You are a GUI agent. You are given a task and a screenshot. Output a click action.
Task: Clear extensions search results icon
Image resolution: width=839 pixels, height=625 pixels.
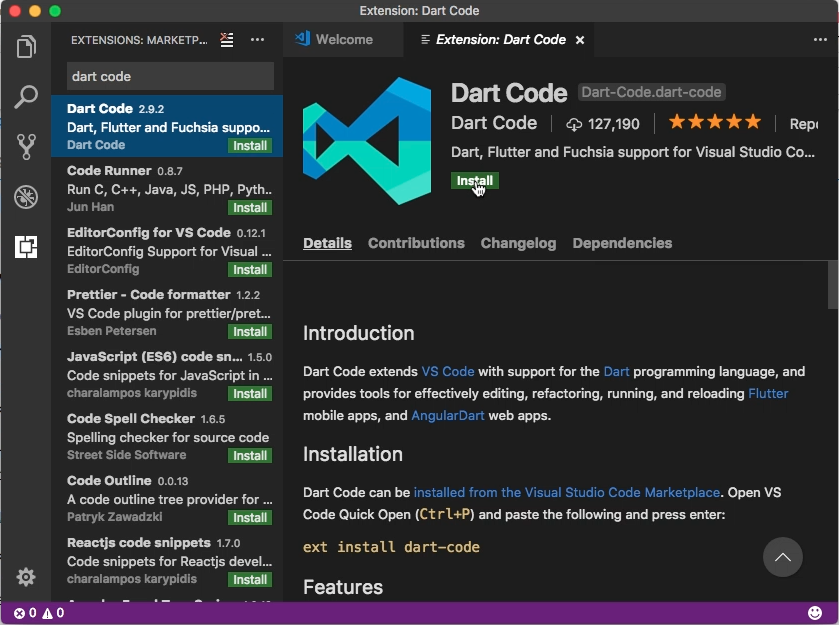(227, 40)
